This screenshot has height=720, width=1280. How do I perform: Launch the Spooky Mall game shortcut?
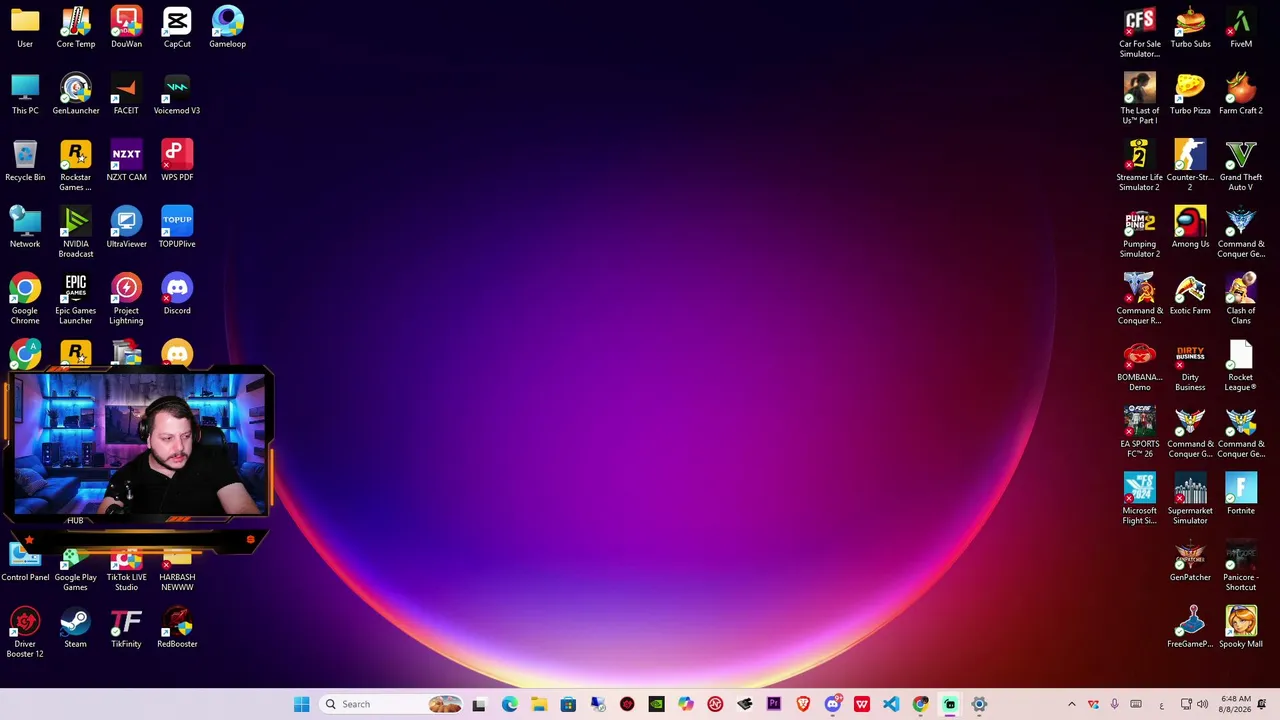tap(1241, 627)
